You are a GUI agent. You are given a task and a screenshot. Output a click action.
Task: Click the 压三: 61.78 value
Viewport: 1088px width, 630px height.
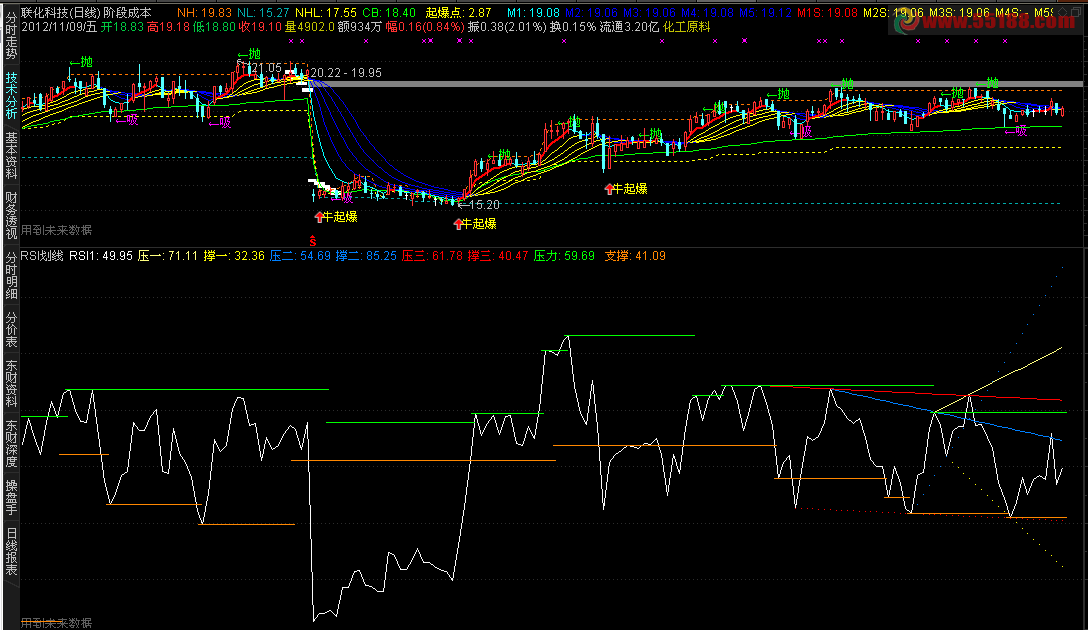[432, 256]
